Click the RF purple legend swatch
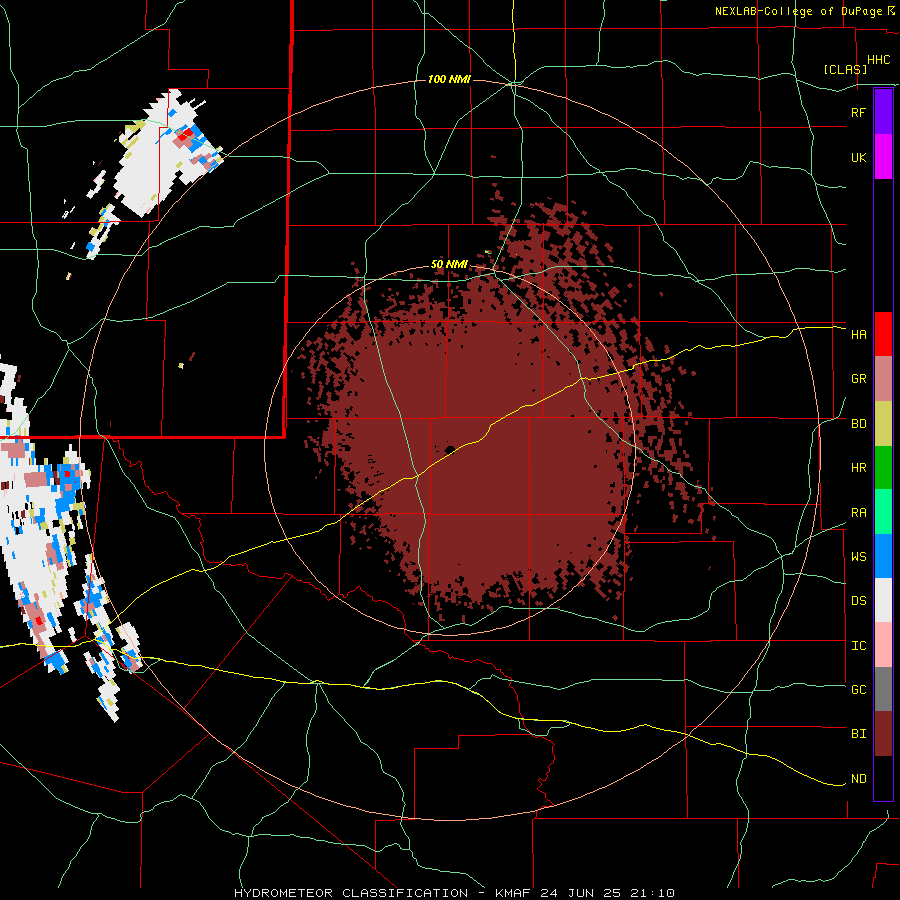The image size is (900, 900). [x=883, y=112]
